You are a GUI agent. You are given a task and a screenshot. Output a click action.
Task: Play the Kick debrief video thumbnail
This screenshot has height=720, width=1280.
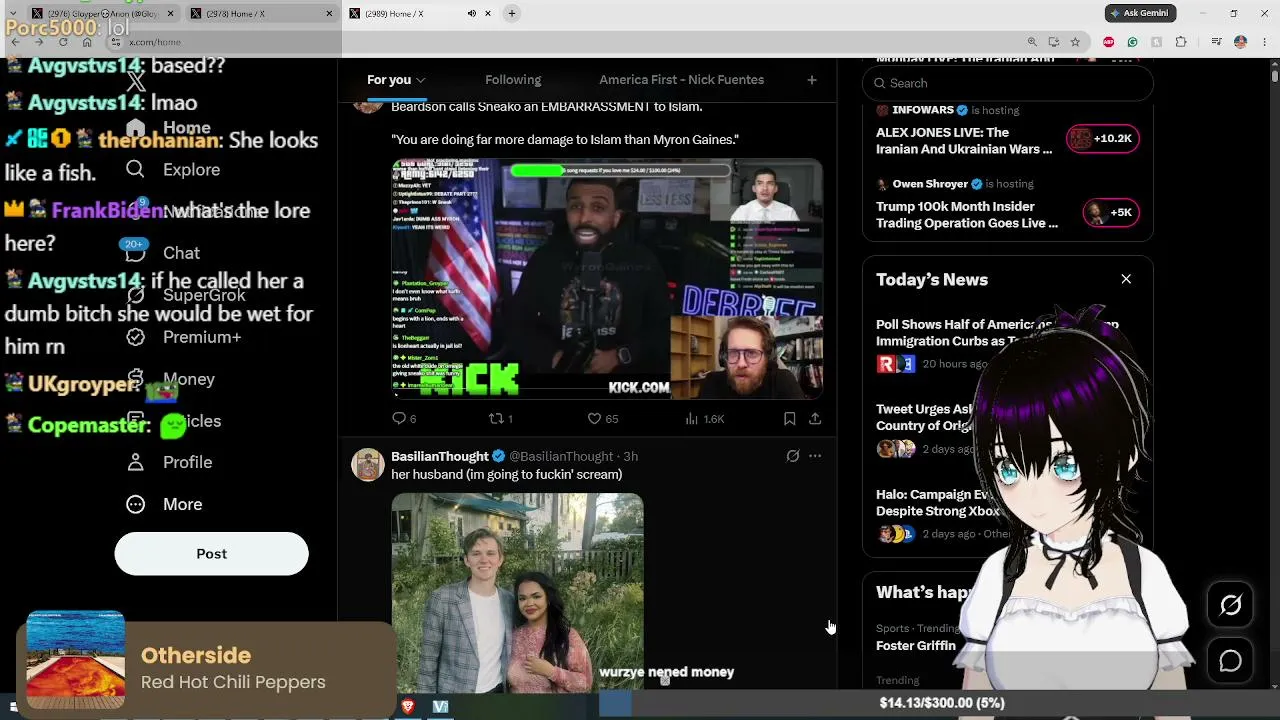607,279
